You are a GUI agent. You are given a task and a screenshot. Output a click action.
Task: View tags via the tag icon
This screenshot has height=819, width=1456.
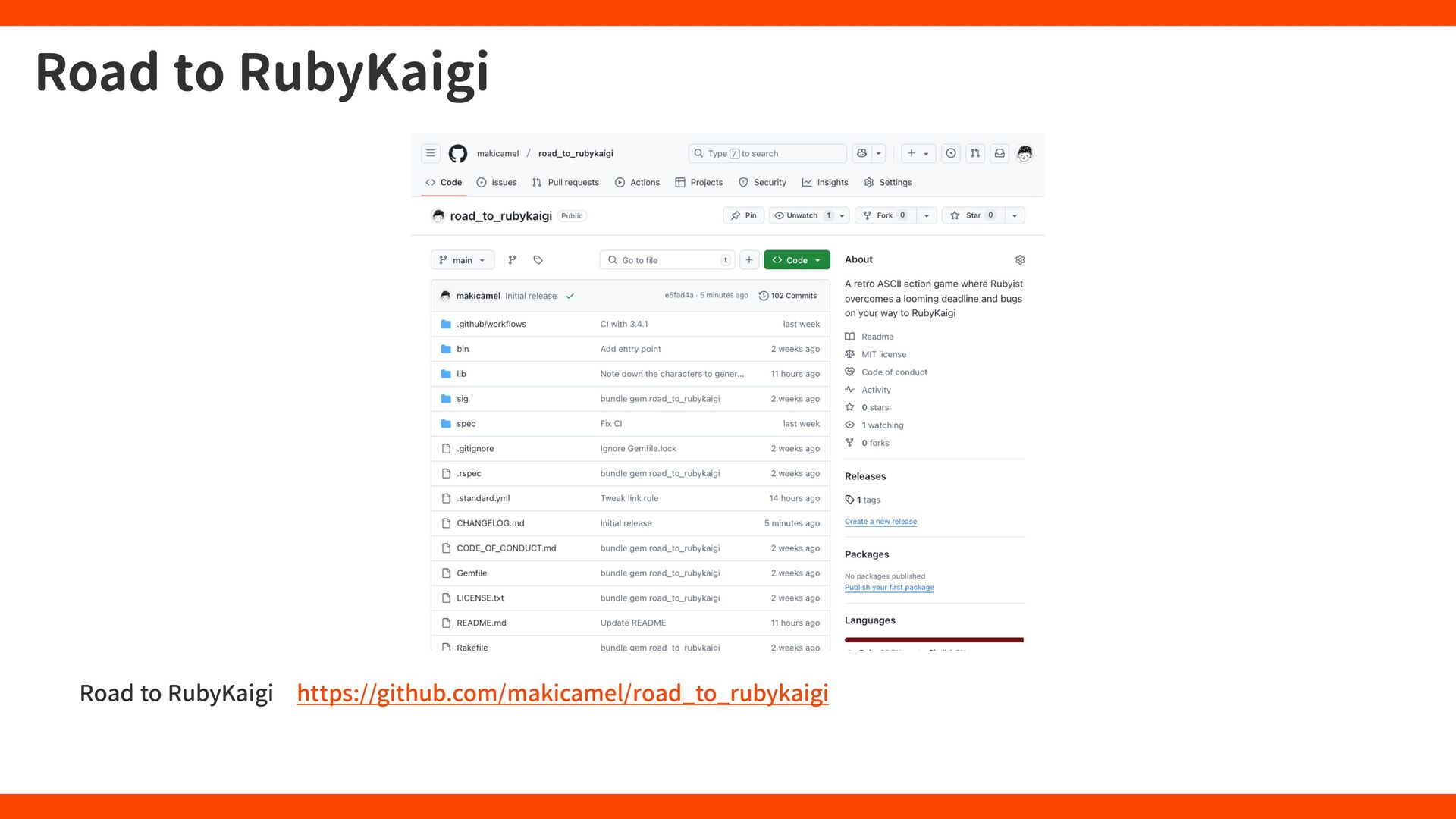[x=538, y=260]
